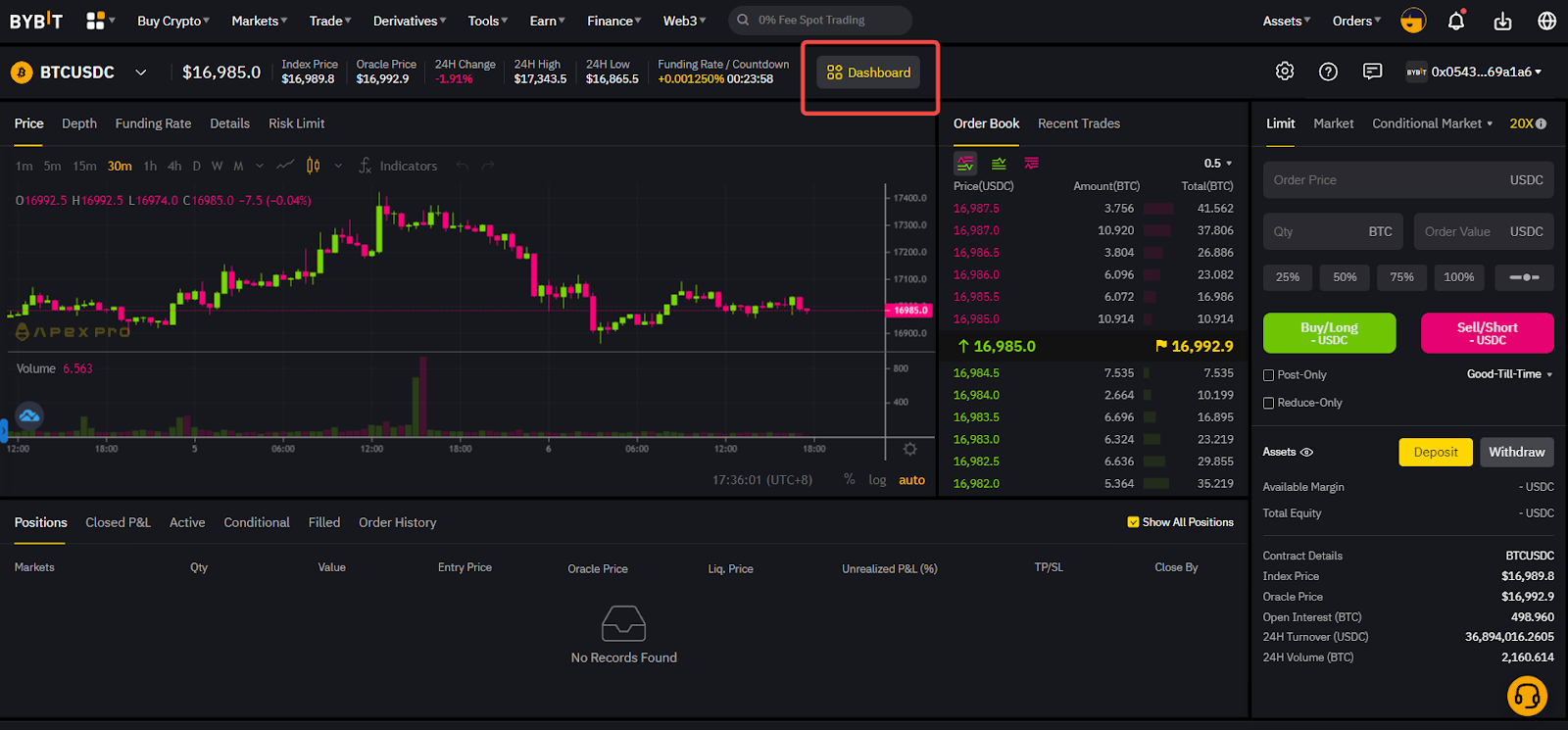Toggle assets visibility eye icon

click(1306, 452)
